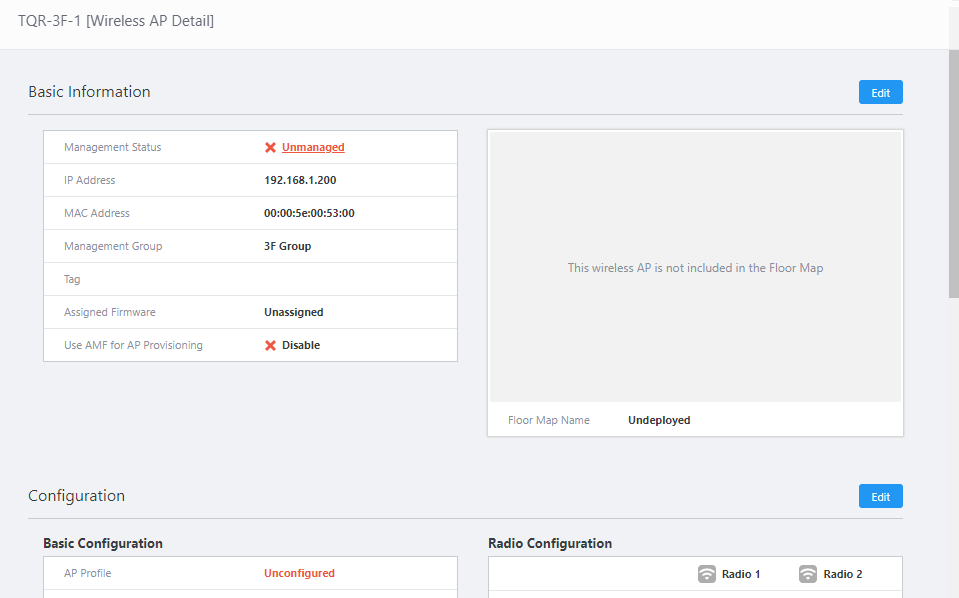
Task: Click the Radio 1 wireless icon
Action: (707, 574)
